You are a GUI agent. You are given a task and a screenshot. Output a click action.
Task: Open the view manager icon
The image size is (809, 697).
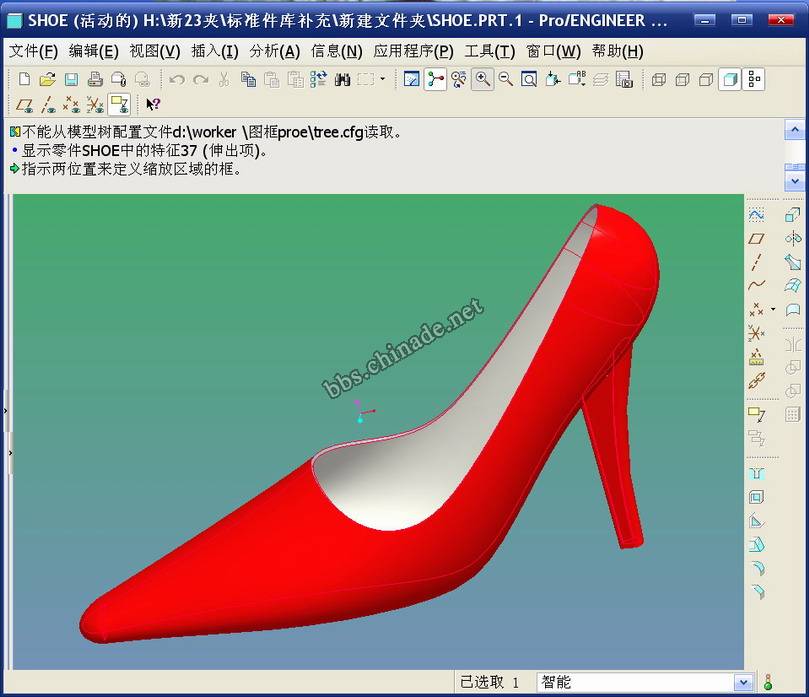tap(624, 79)
